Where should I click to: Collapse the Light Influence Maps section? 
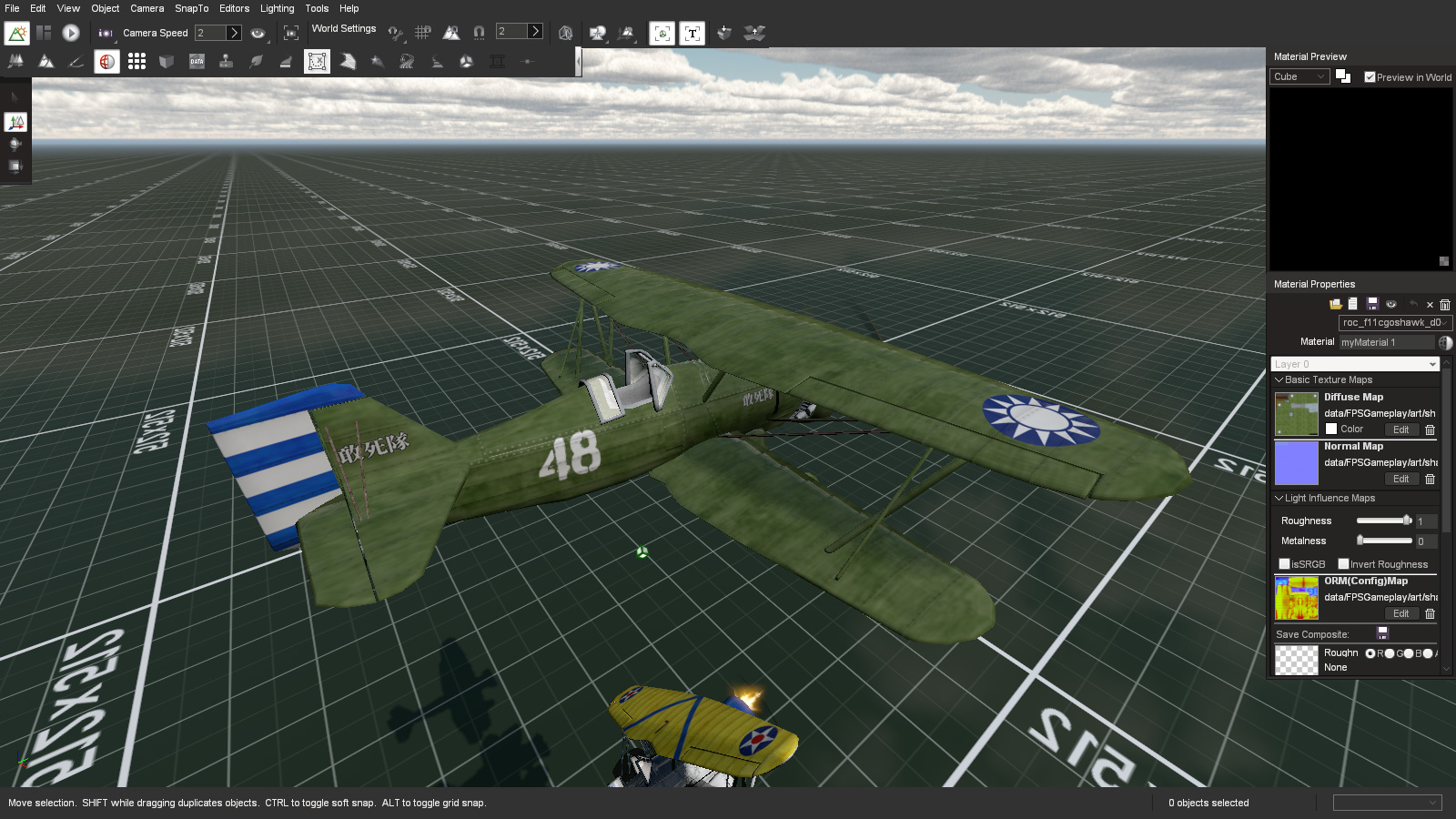[1279, 498]
